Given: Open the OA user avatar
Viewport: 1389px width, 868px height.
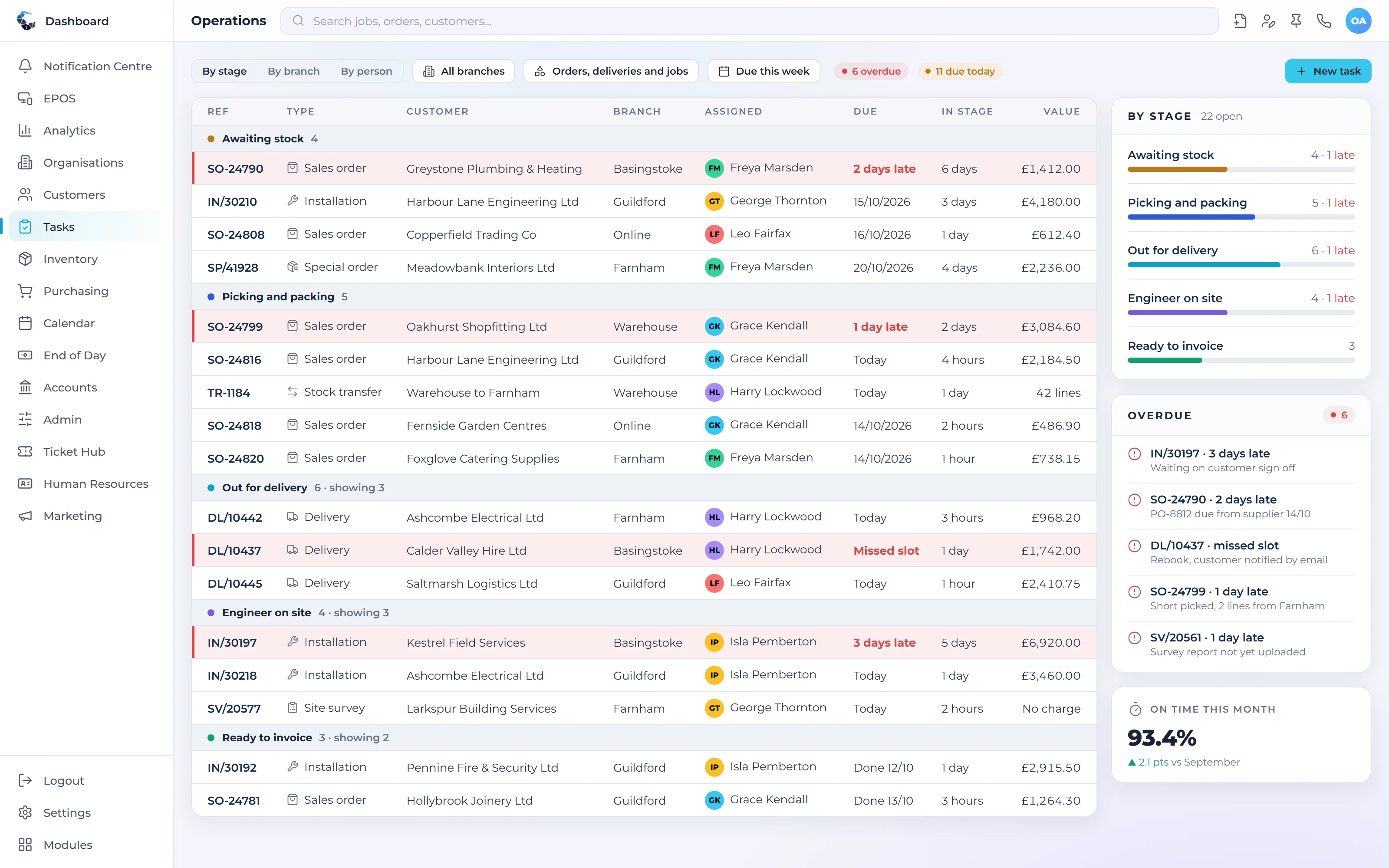Looking at the screenshot, I should point(1358,21).
